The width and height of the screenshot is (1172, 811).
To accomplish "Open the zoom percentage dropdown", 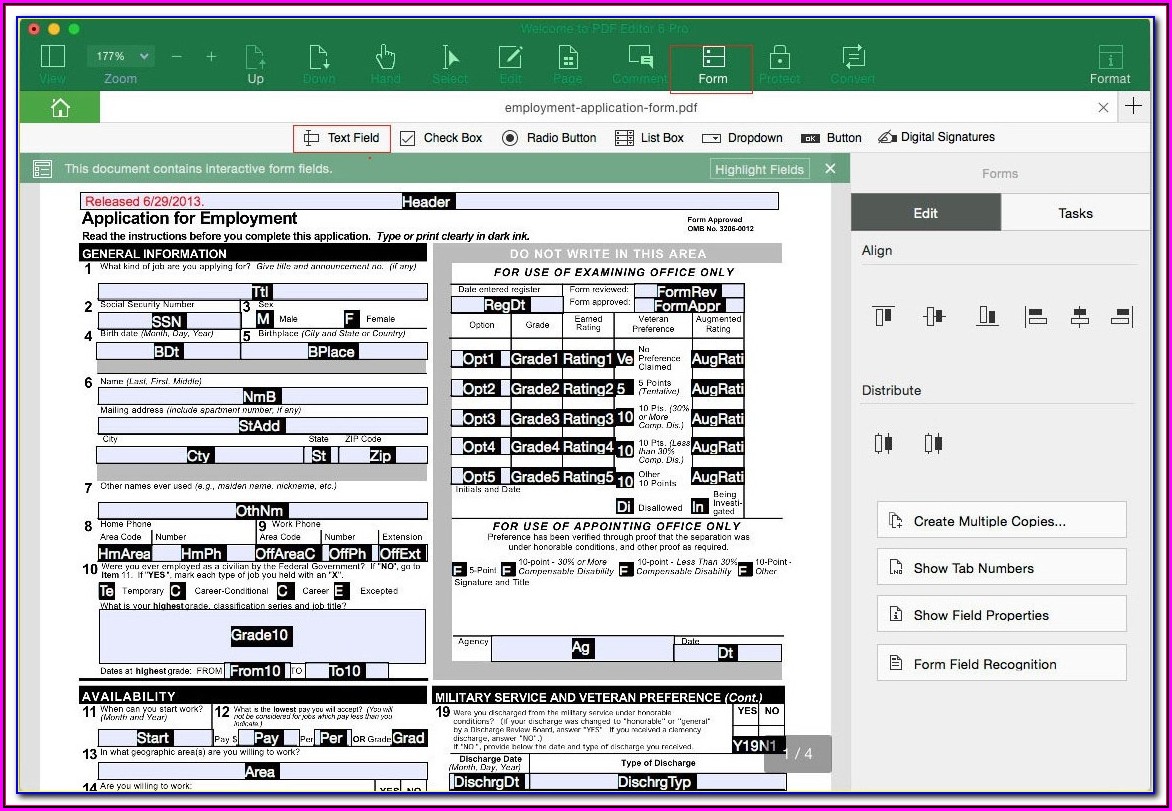I will 119,57.
